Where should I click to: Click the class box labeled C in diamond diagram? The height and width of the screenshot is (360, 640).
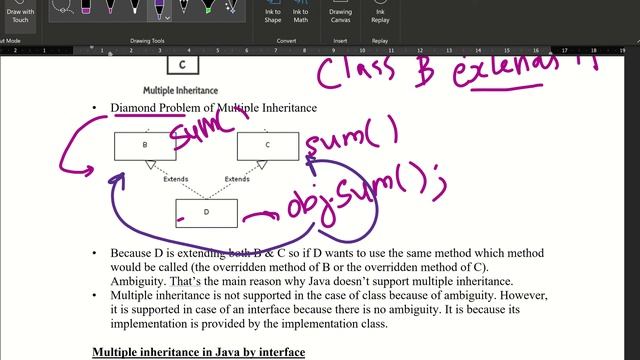[268, 146]
